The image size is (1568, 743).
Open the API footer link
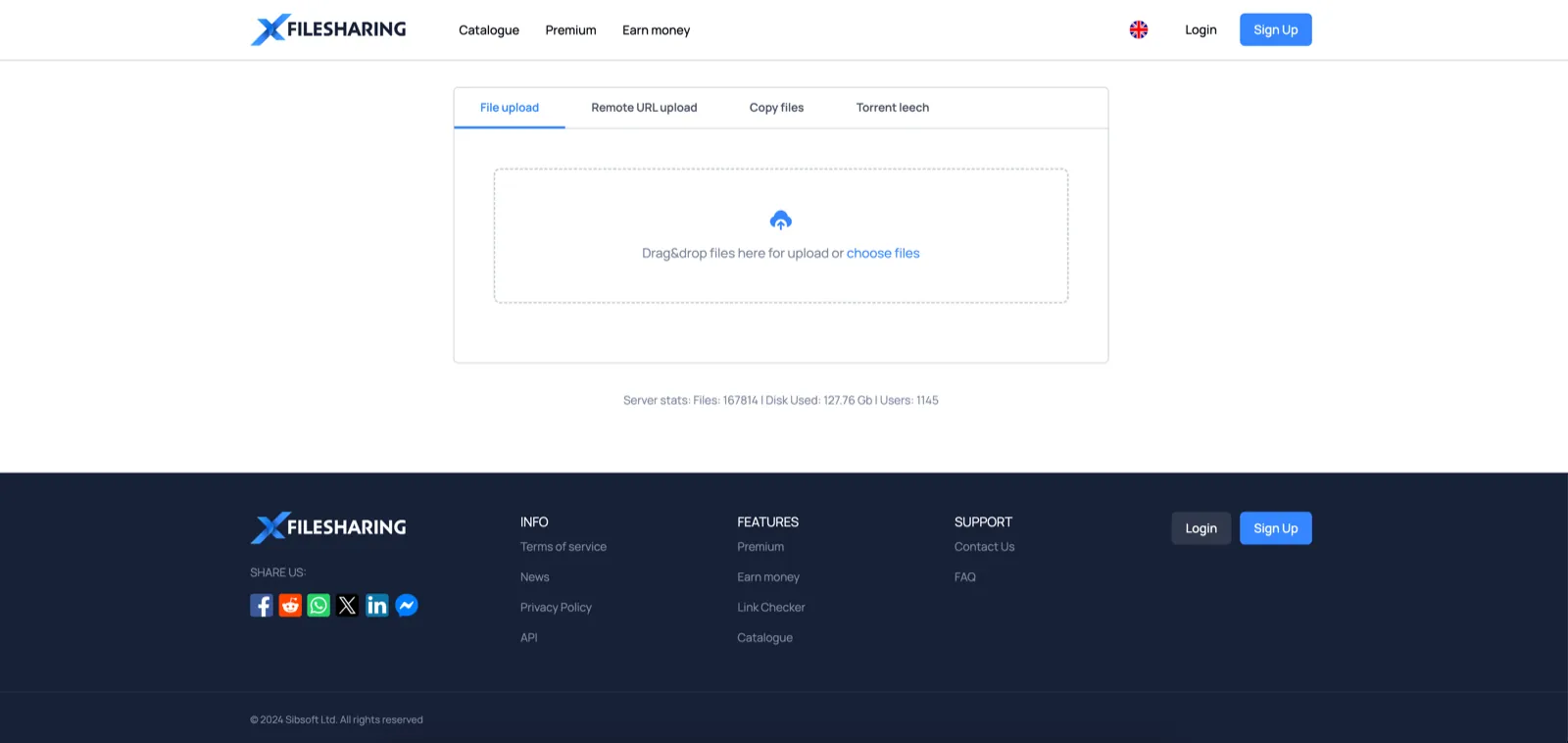(x=529, y=638)
